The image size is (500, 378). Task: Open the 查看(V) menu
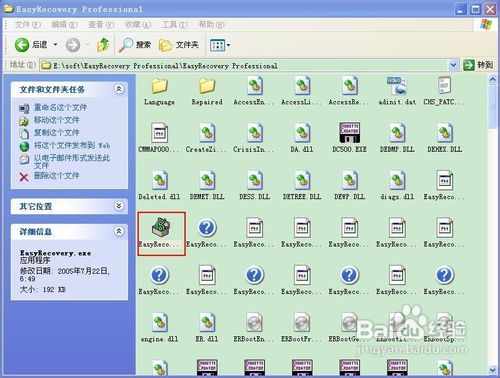pyautogui.click(x=101, y=25)
